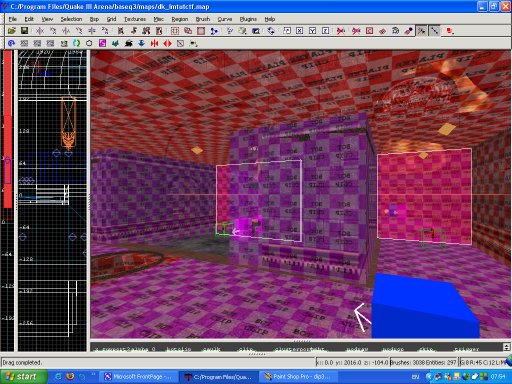Click the Select Touching icon
The width and height of the screenshot is (512, 384).
click(134, 31)
